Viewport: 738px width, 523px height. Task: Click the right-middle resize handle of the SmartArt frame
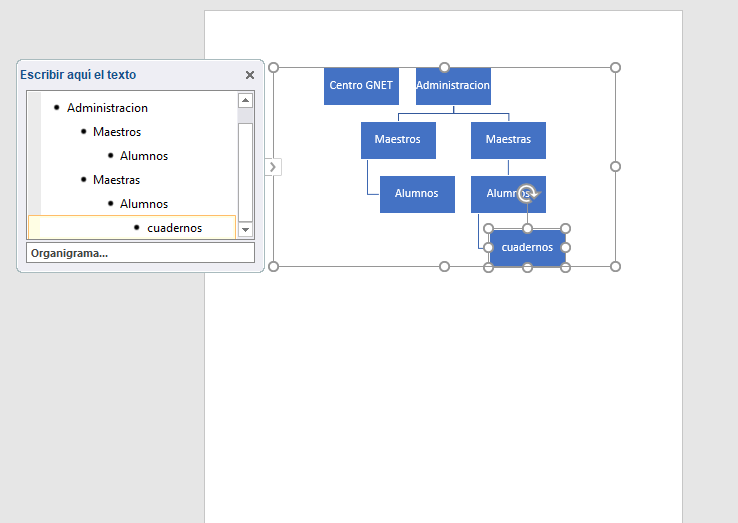(x=615, y=167)
